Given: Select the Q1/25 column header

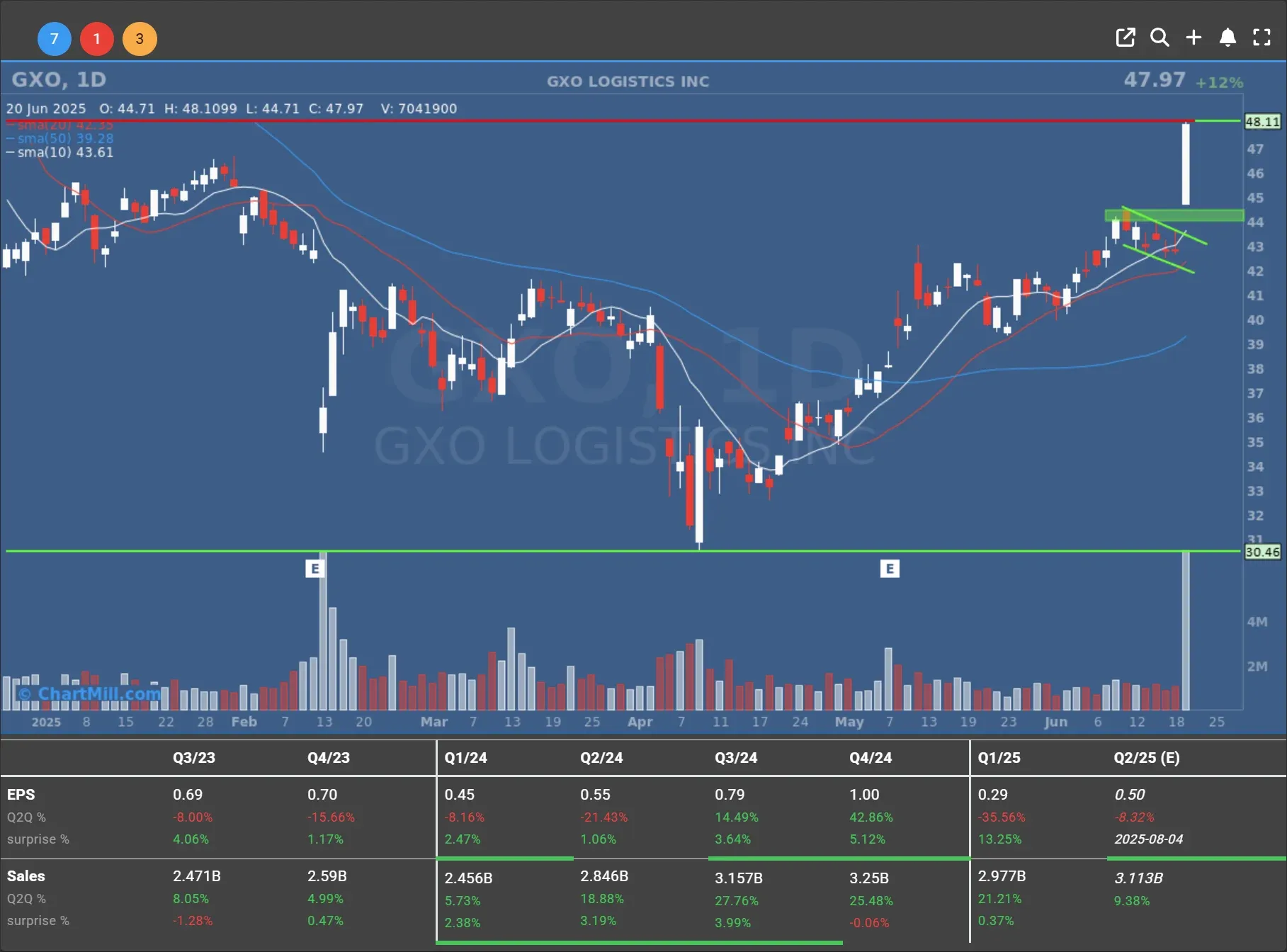Looking at the screenshot, I should click(999, 757).
